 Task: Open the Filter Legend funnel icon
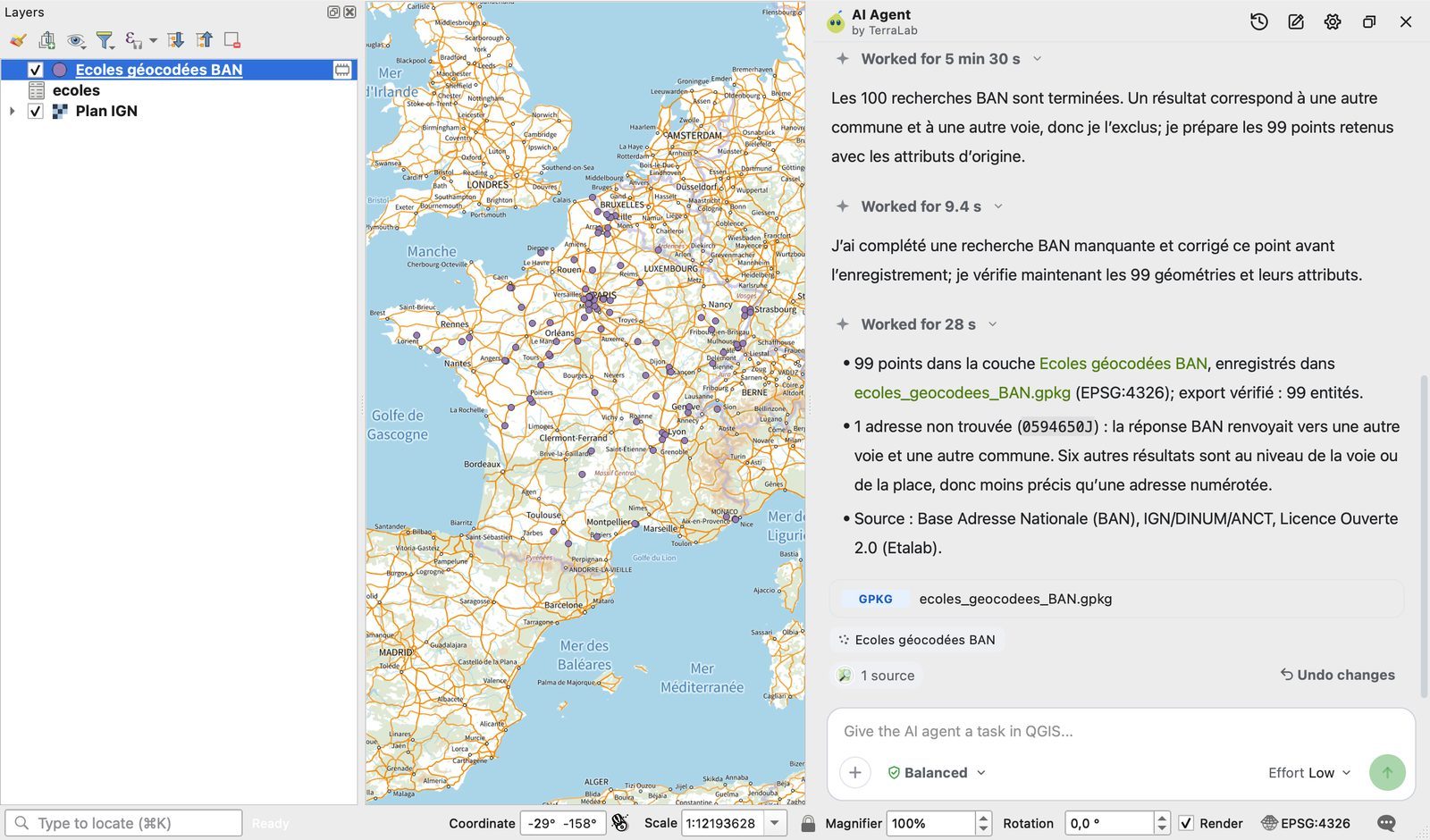(x=105, y=40)
